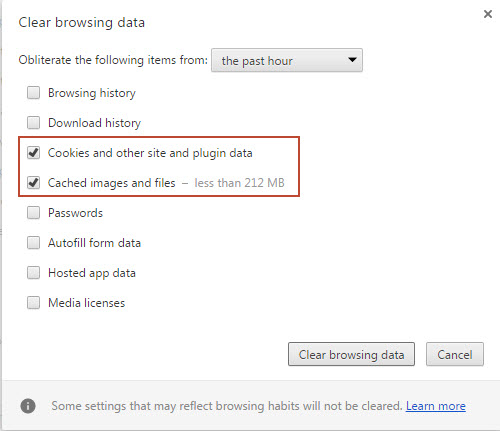Untick the Cached images and files checkbox
This screenshot has height=431, width=500.
(33, 183)
